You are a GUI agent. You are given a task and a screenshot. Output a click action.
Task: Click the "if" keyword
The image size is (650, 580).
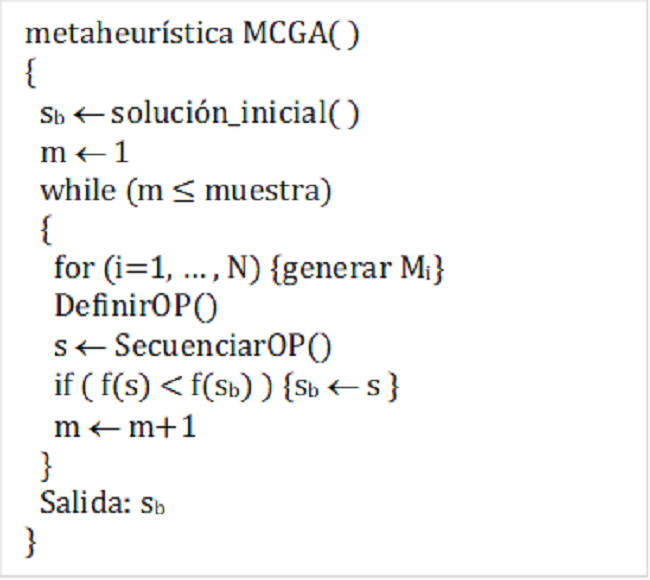tap(62, 386)
